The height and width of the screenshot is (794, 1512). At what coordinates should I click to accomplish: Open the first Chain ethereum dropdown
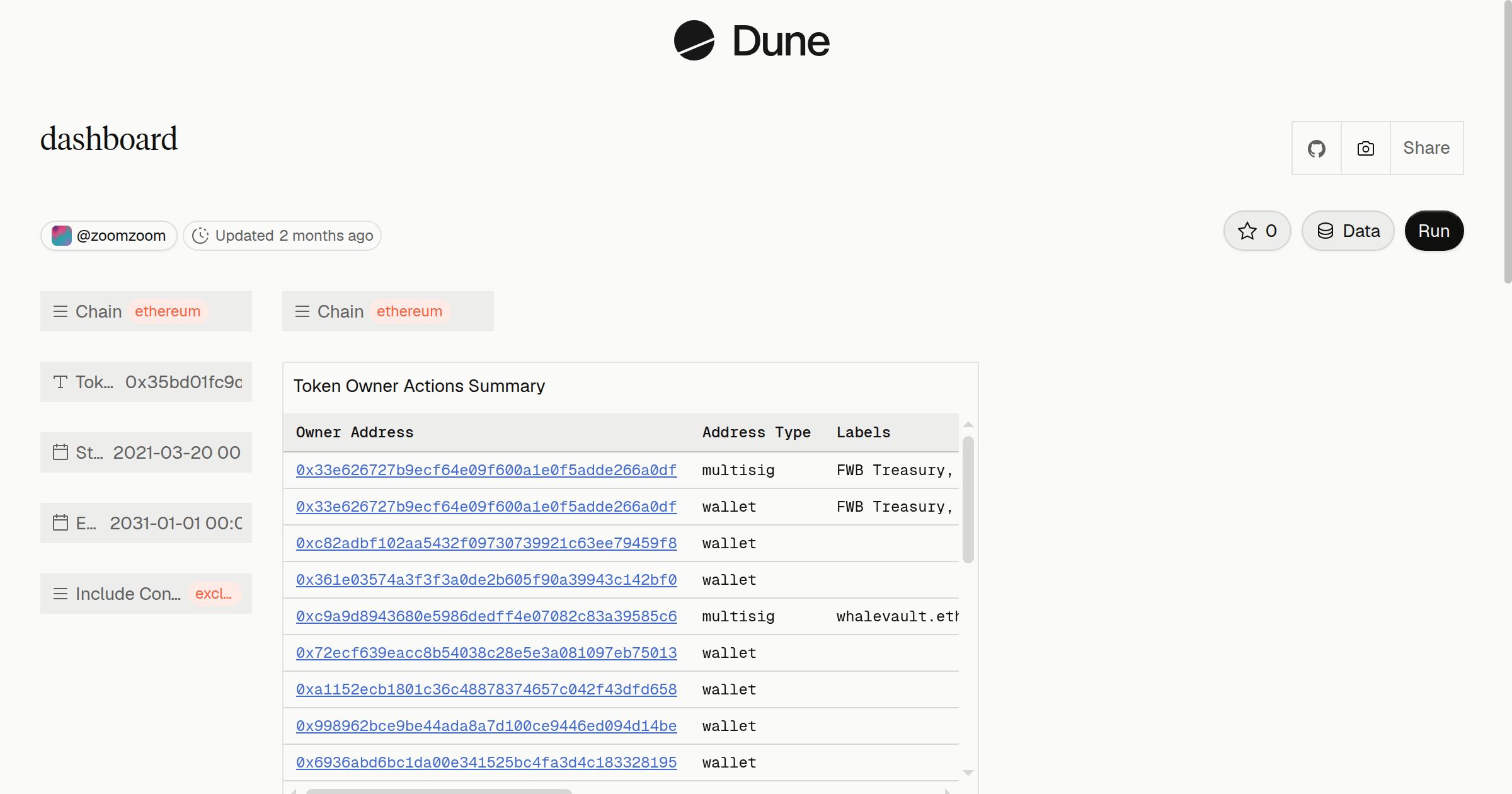tap(146, 311)
